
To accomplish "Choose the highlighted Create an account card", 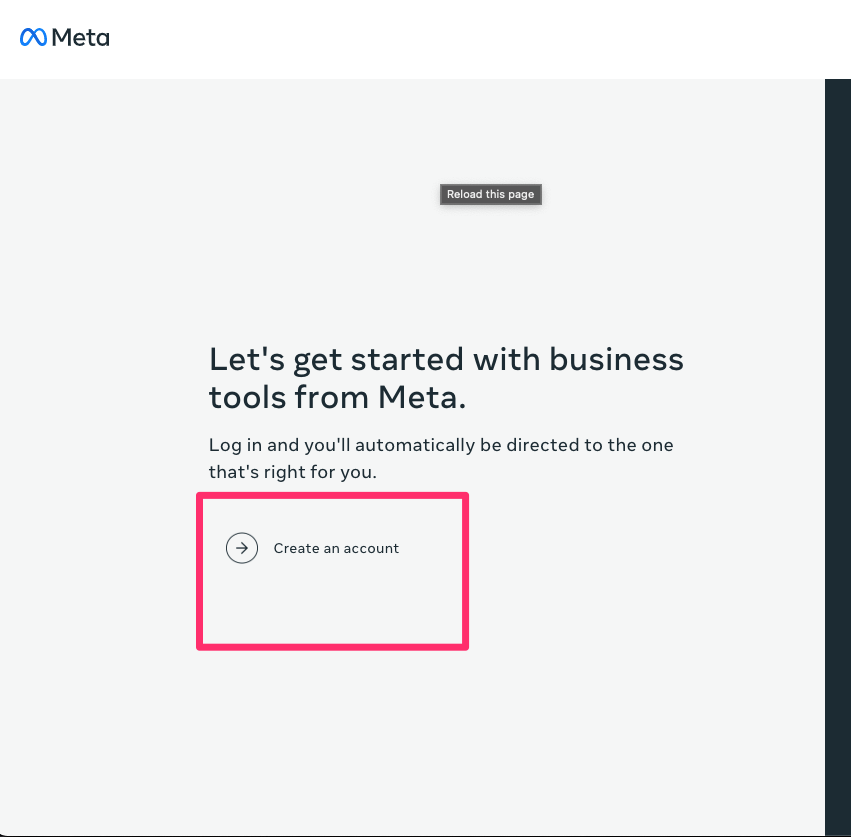I will pos(332,570).
